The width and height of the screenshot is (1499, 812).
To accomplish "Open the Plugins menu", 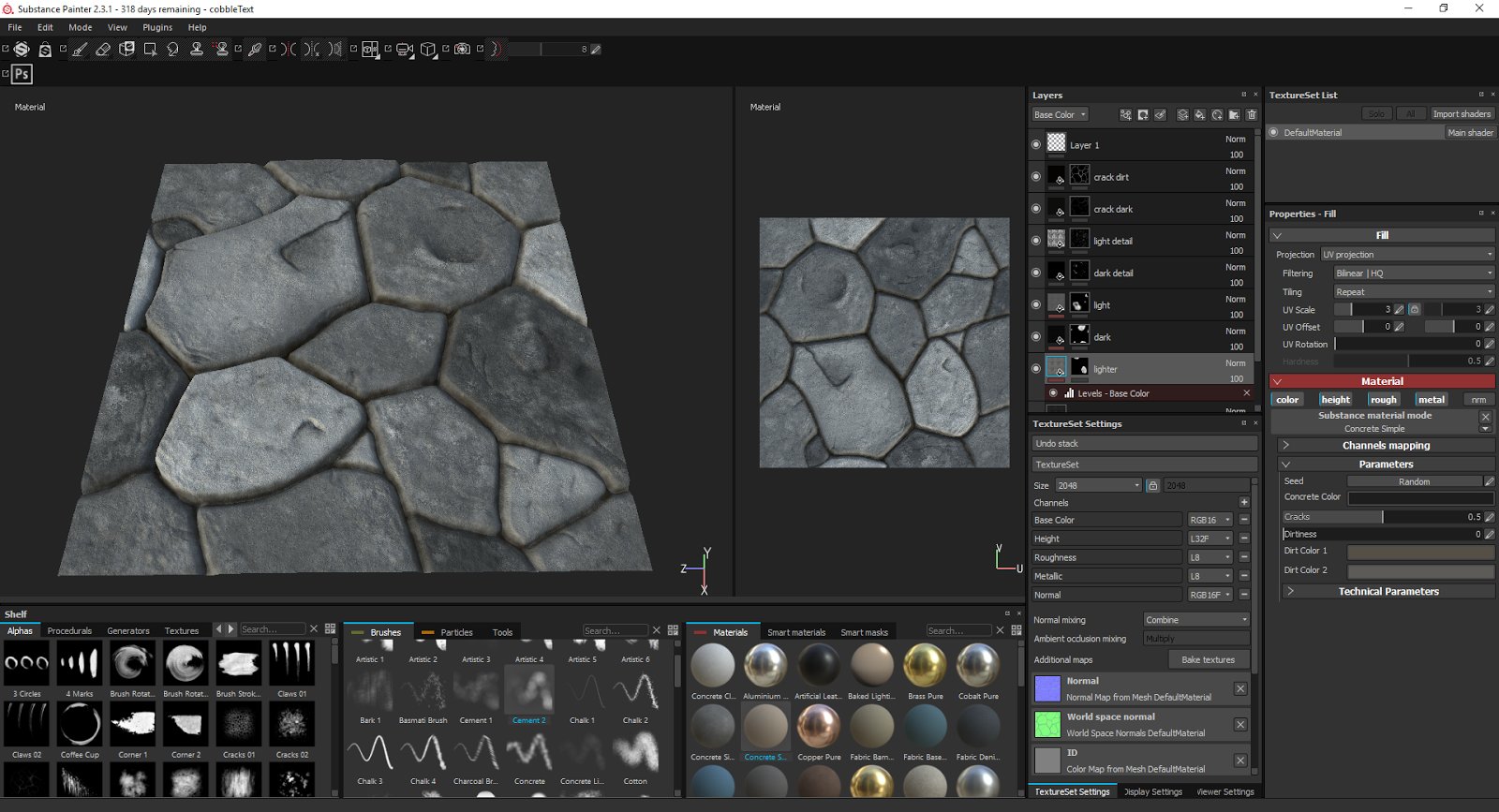I will pos(157,27).
